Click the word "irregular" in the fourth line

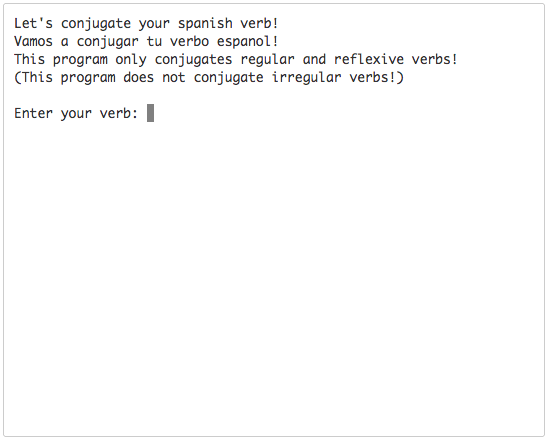[x=307, y=77]
